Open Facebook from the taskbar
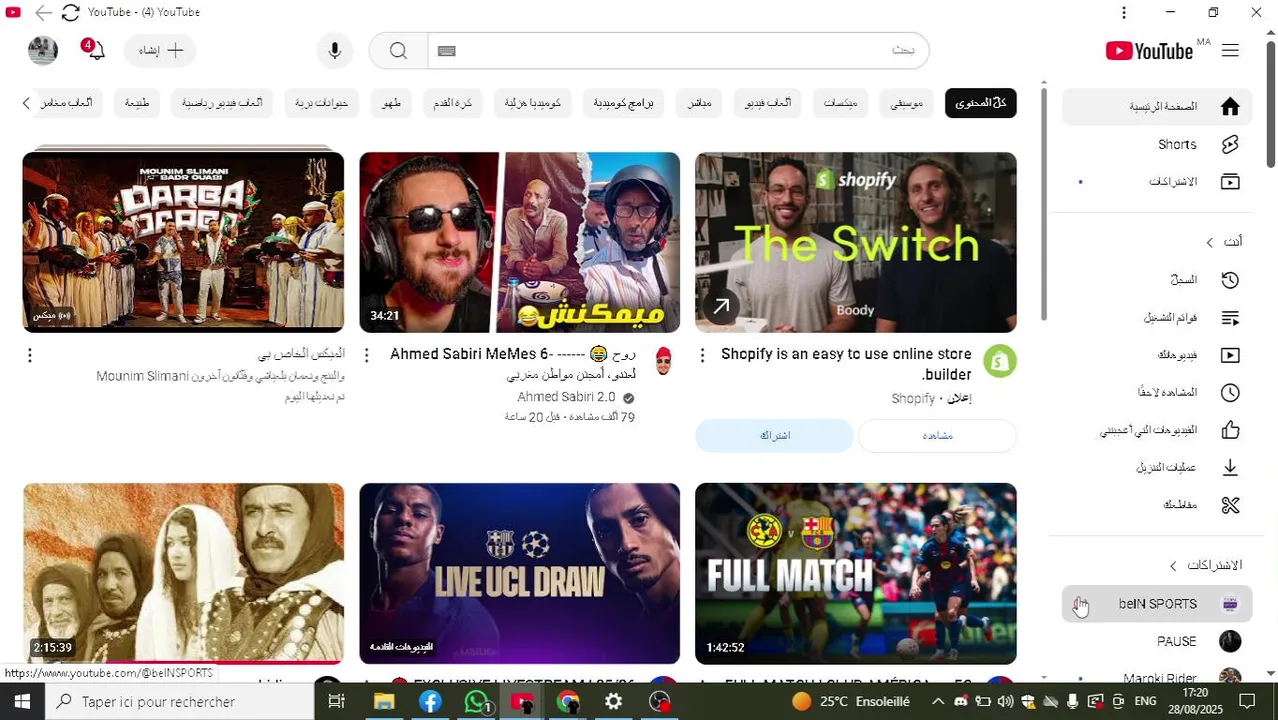Screen dimensions: 1278x720 click(x=430, y=702)
